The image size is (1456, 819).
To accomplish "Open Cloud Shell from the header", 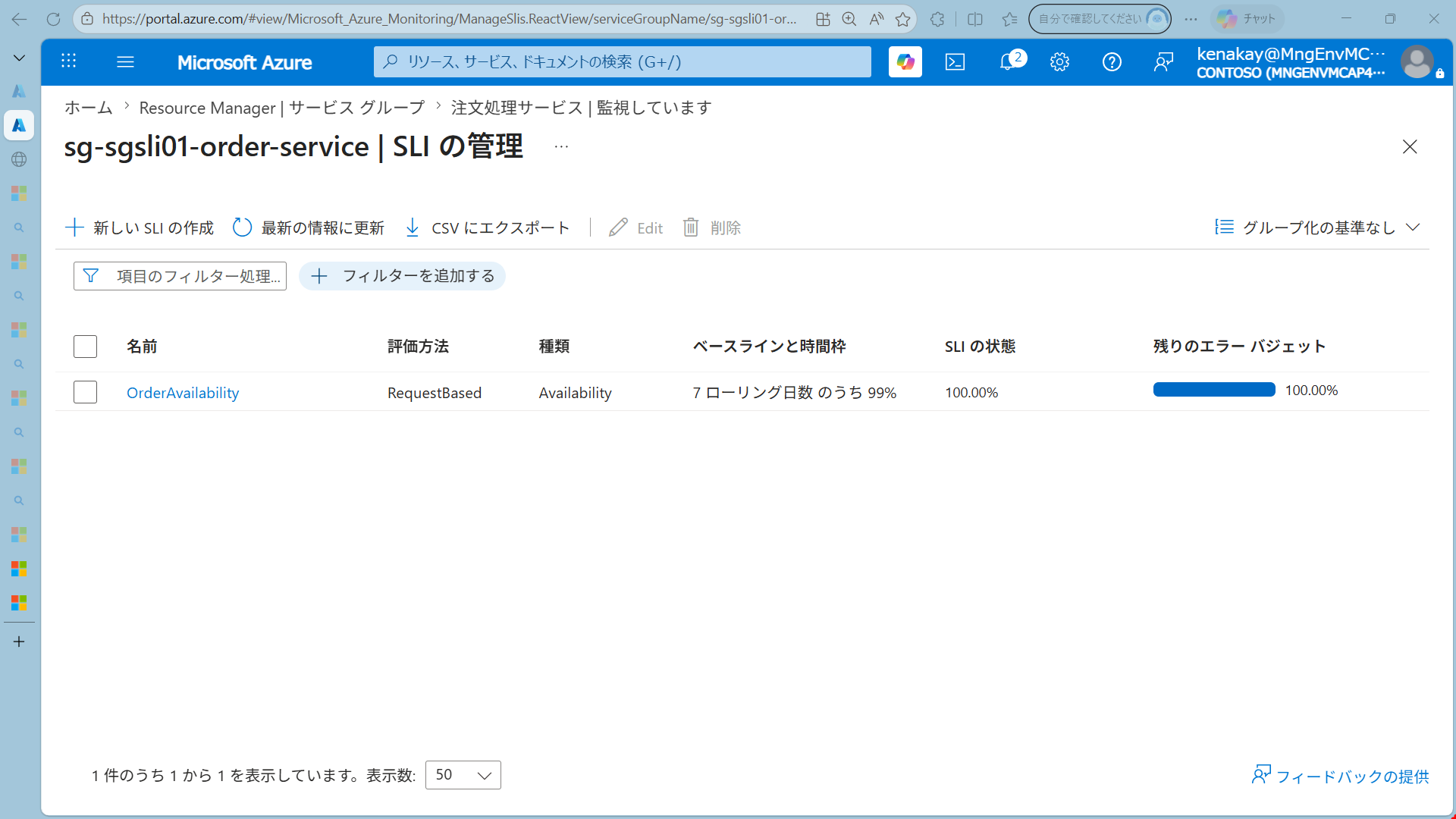I will 955,61.
